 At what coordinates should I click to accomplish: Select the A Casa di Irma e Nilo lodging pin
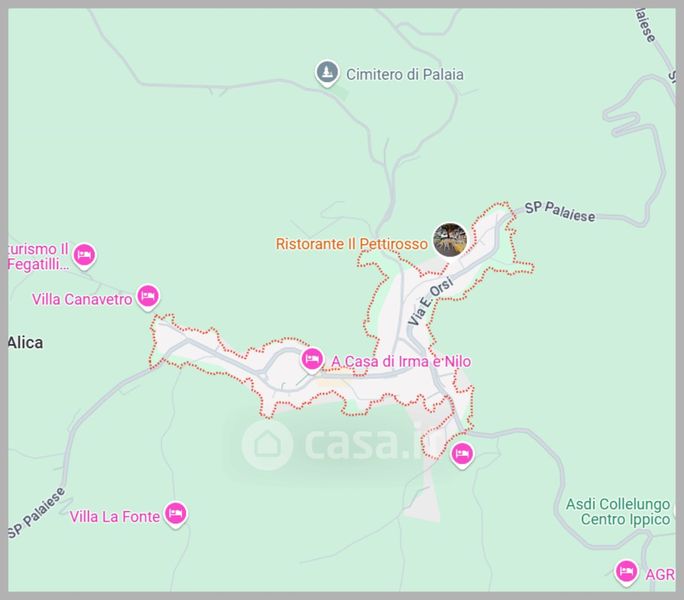point(312,360)
